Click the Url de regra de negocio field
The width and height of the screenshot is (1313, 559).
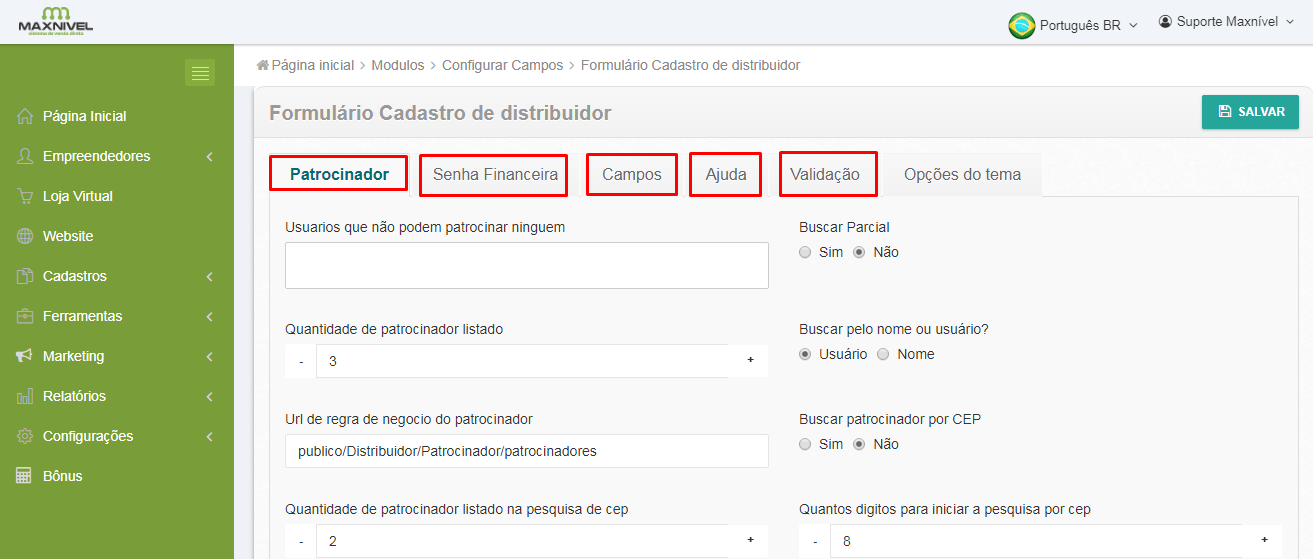526,451
